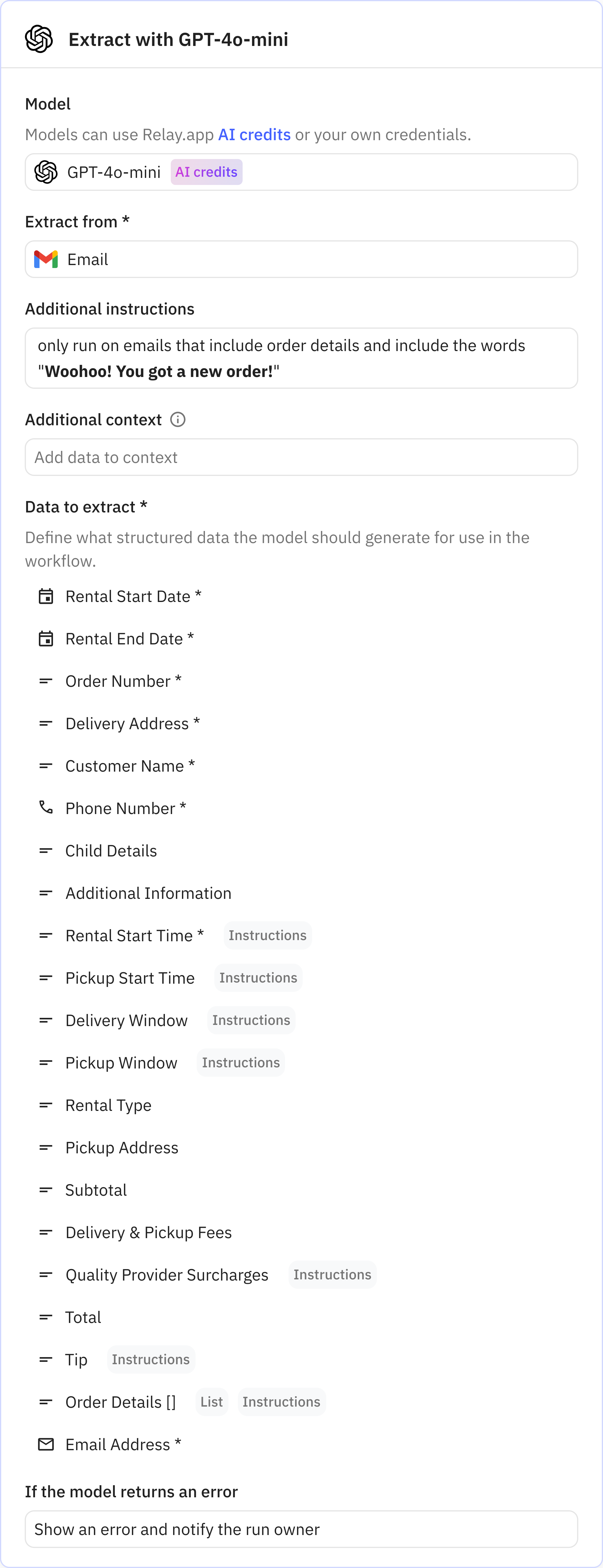The image size is (603, 1568).
Task: Open the Extract from Email selector
Action: tap(301, 259)
